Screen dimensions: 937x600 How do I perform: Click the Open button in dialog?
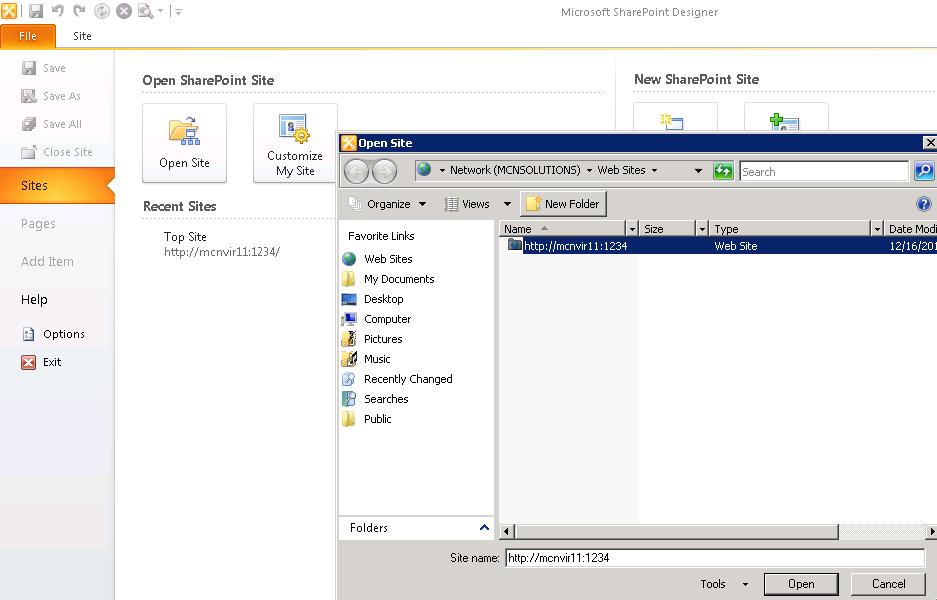click(801, 584)
